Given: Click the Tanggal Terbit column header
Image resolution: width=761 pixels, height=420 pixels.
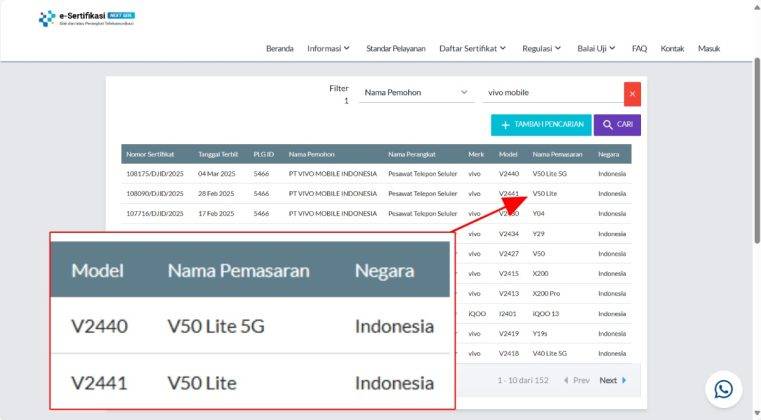Looking at the screenshot, I should click(218, 154).
